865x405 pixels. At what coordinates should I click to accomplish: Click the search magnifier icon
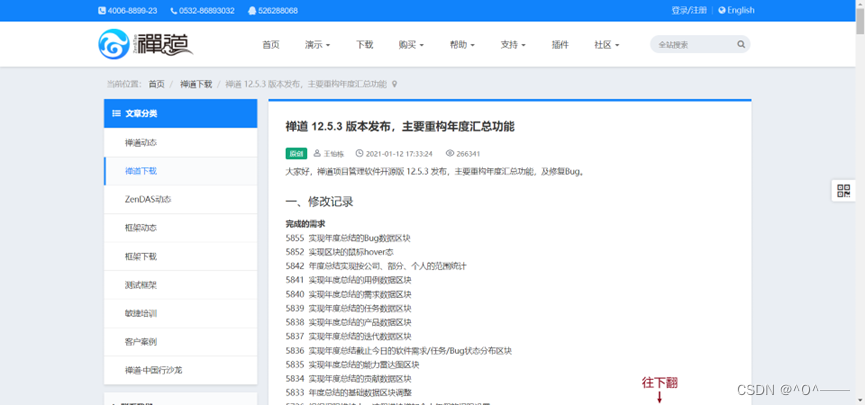point(741,44)
